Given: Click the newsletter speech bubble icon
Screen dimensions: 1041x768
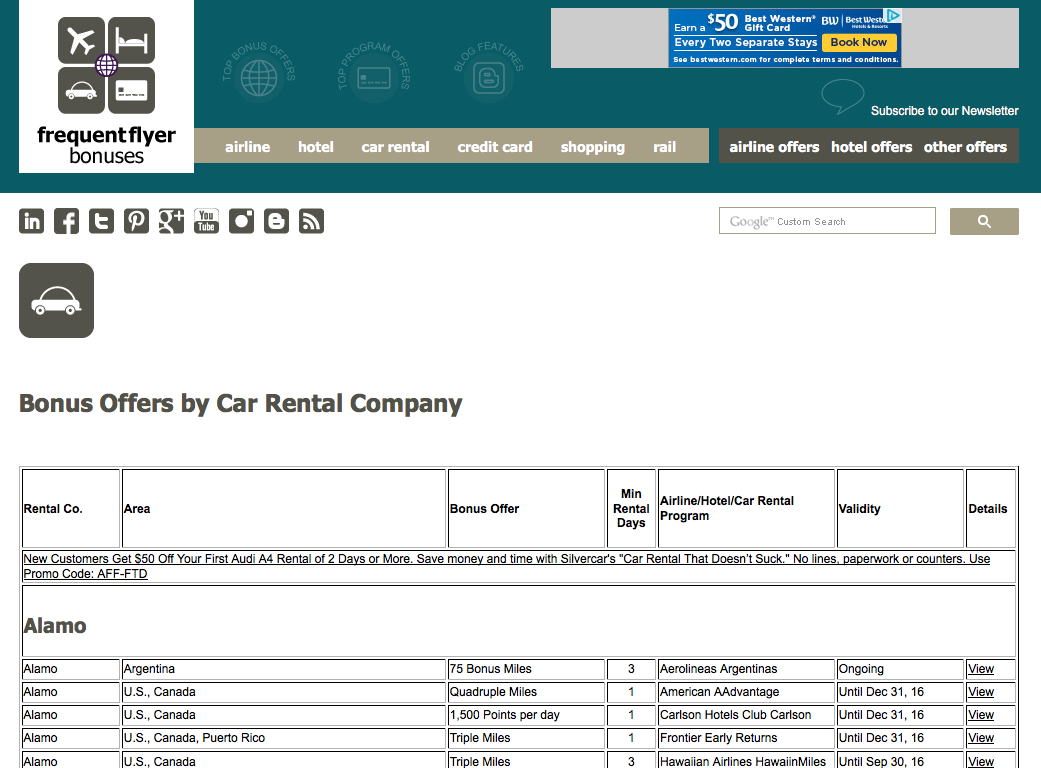Looking at the screenshot, I should coord(842,97).
